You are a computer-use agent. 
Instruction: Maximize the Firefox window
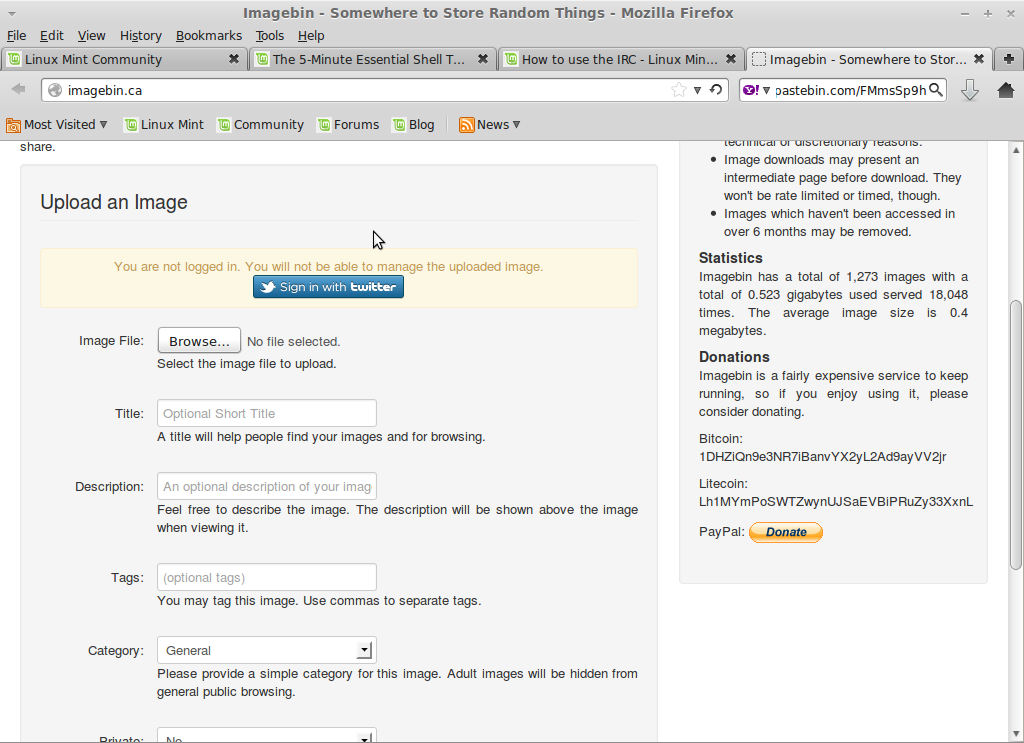click(987, 13)
